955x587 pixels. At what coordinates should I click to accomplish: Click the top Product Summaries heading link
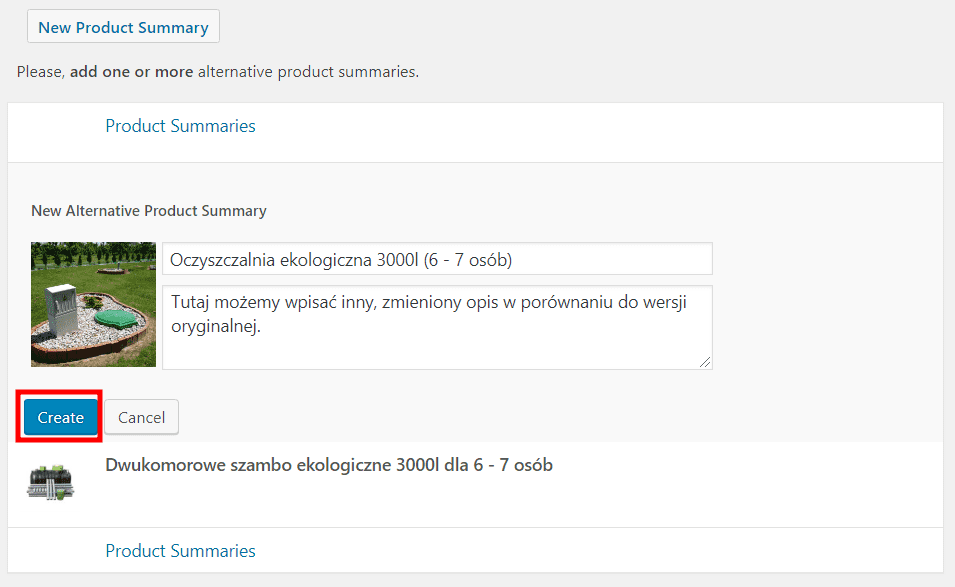pyautogui.click(x=180, y=125)
